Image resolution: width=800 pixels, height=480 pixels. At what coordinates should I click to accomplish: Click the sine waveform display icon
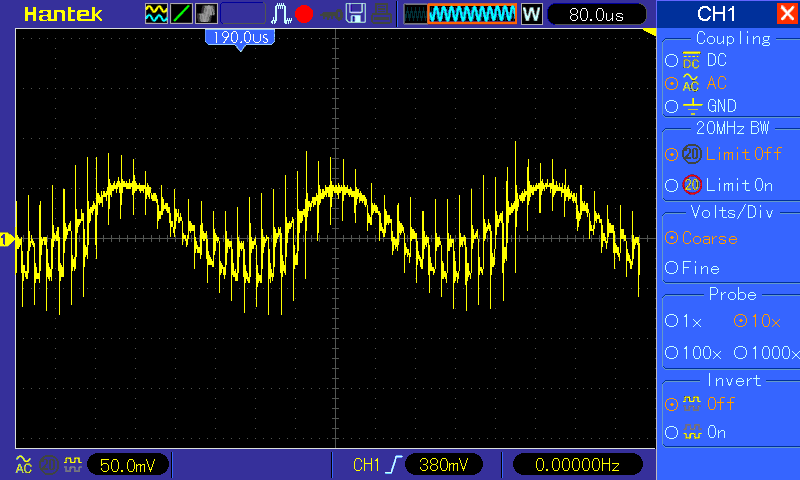click(x=156, y=14)
